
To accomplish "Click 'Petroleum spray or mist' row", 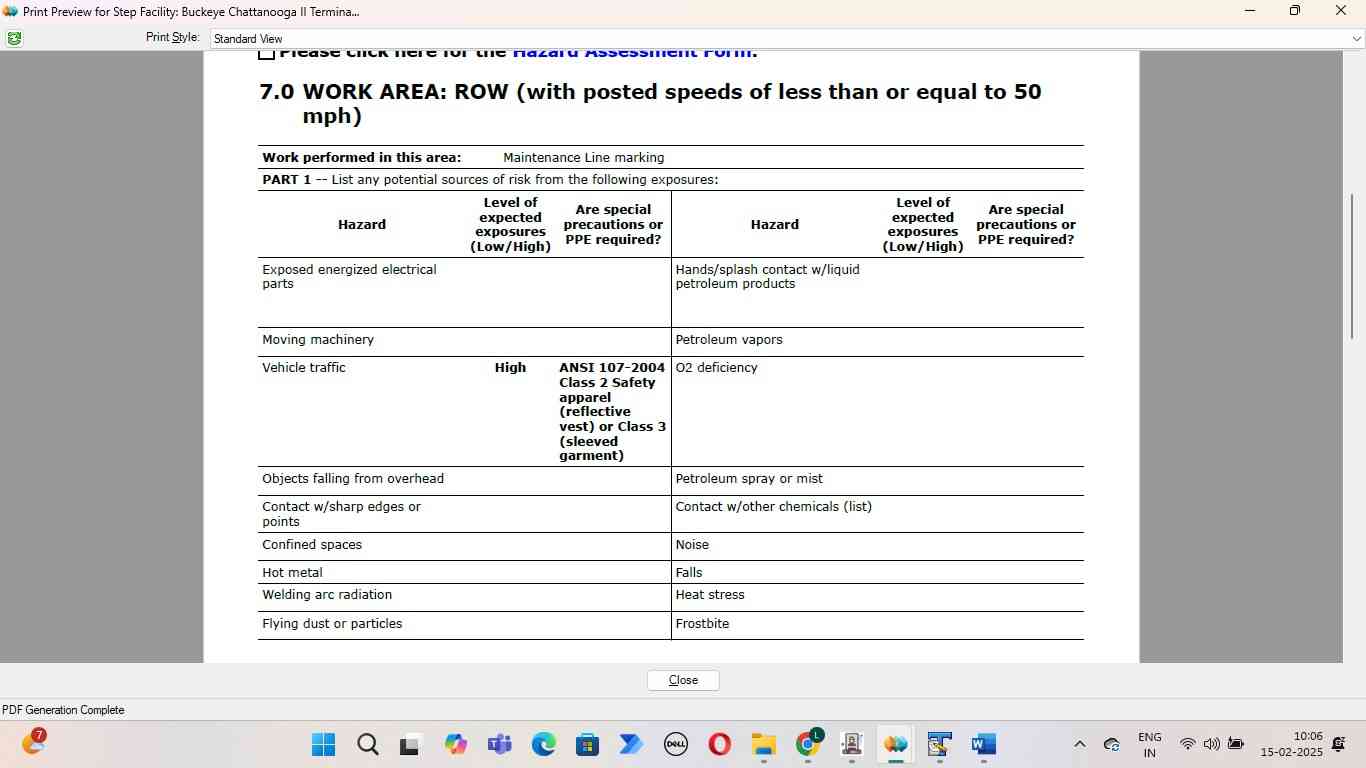I will point(749,479).
